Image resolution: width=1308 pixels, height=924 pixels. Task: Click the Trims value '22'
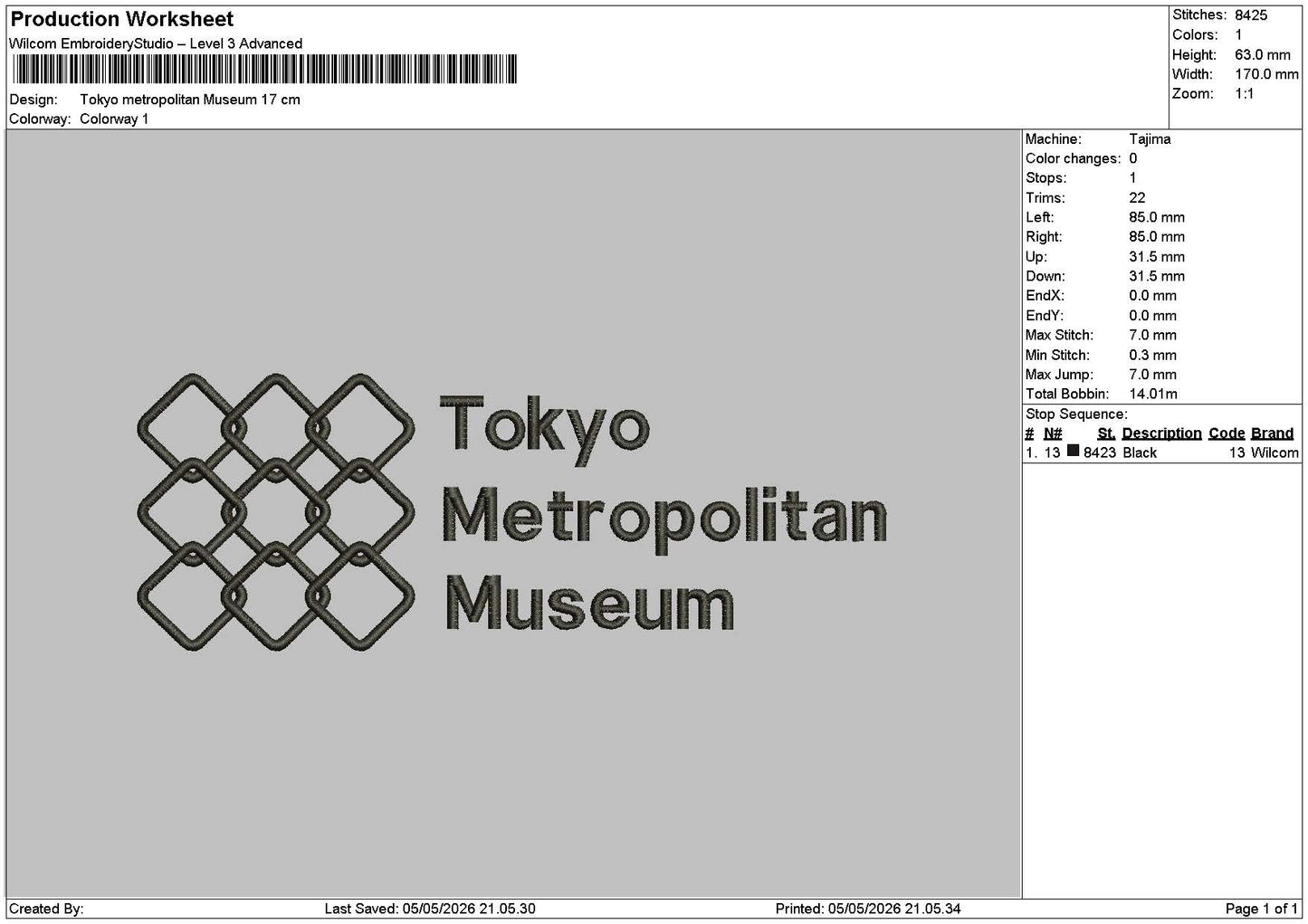click(1137, 198)
